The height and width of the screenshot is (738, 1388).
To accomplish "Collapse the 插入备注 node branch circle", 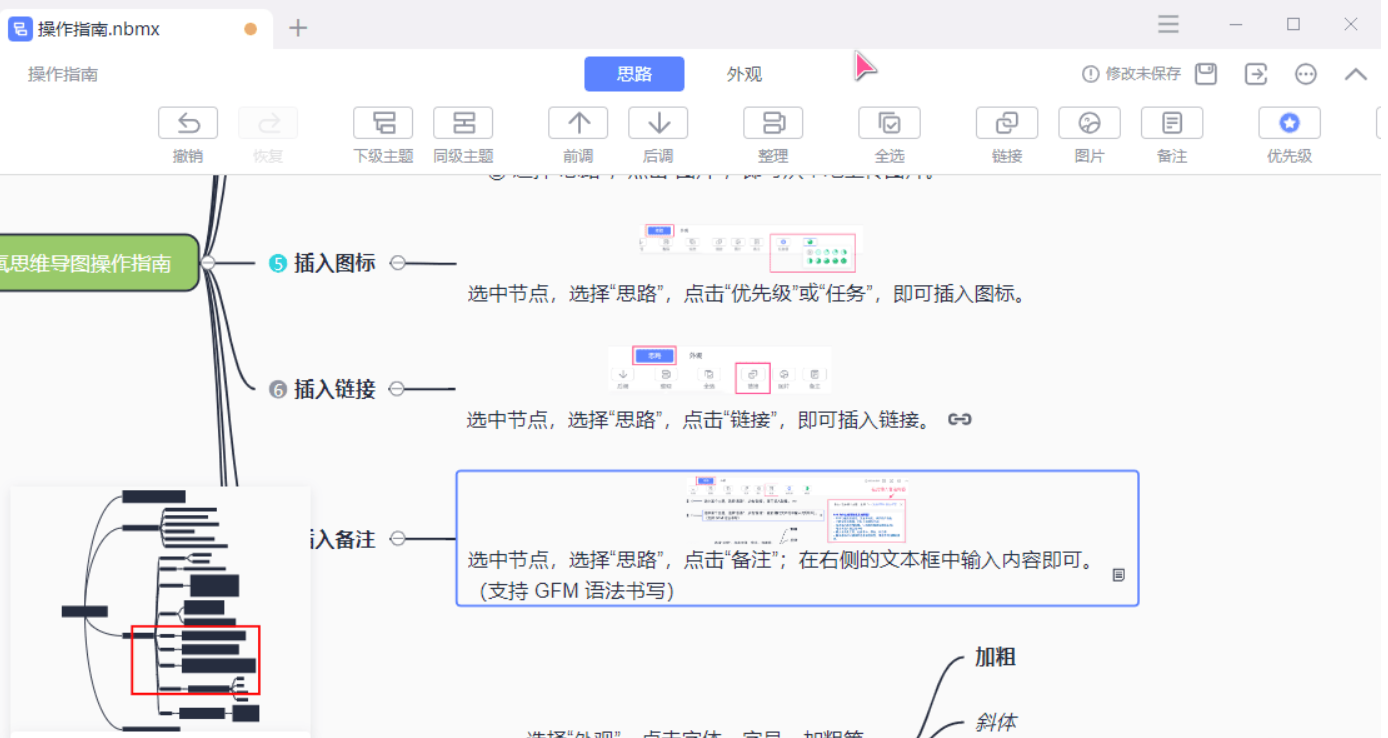I will pyautogui.click(x=398, y=538).
